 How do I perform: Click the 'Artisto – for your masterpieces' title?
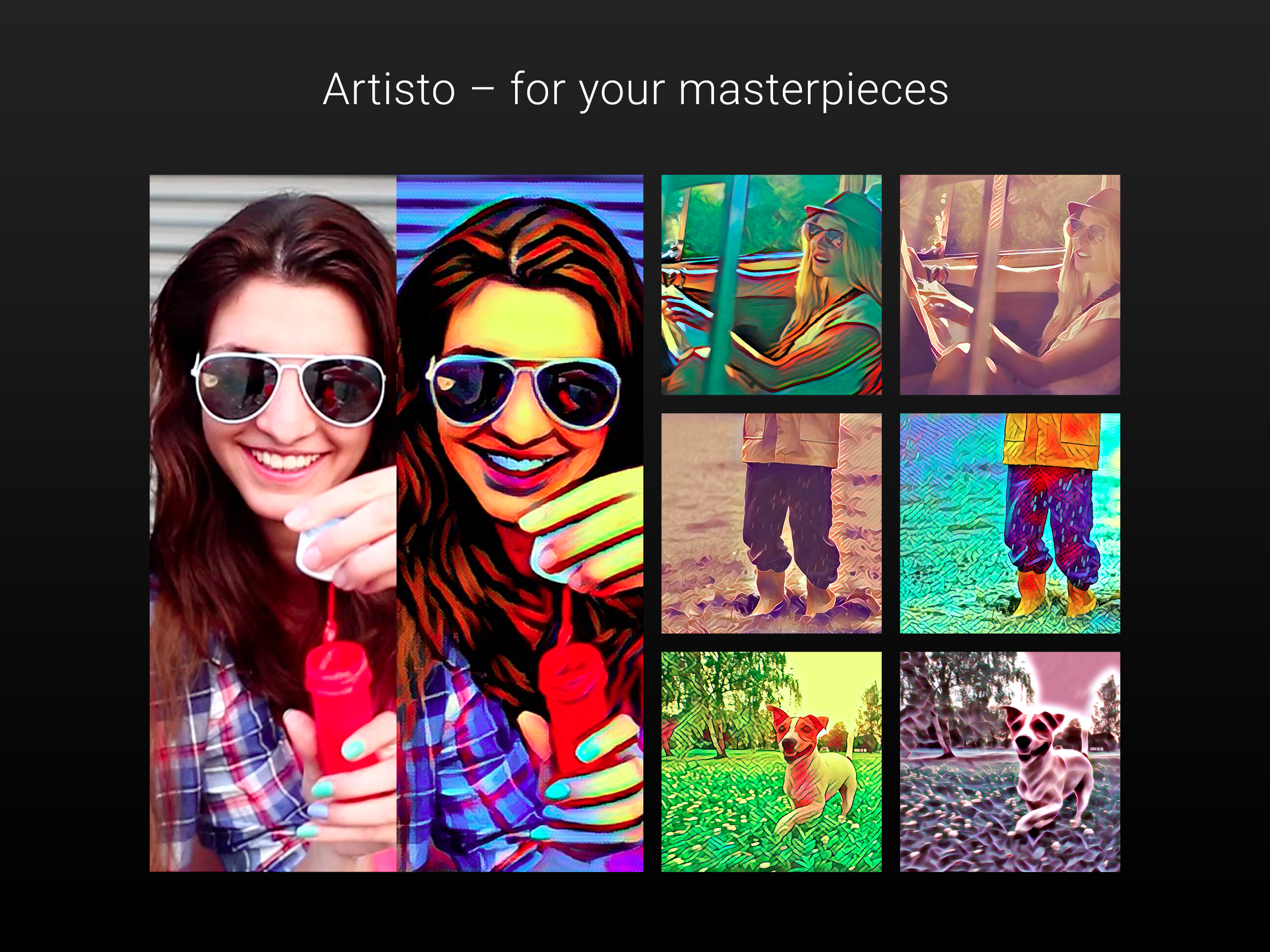tap(635, 90)
